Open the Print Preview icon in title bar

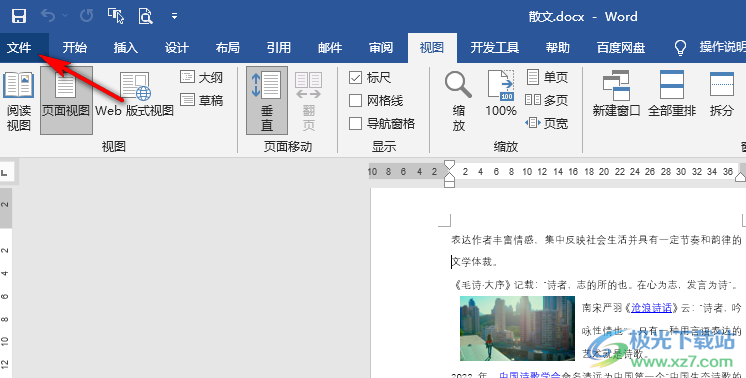(145, 16)
